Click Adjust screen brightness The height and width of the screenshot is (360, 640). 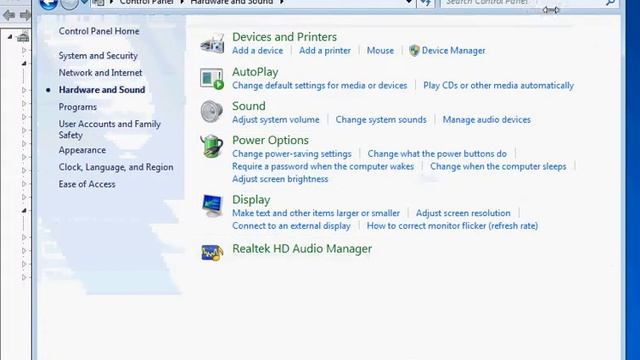click(280, 179)
